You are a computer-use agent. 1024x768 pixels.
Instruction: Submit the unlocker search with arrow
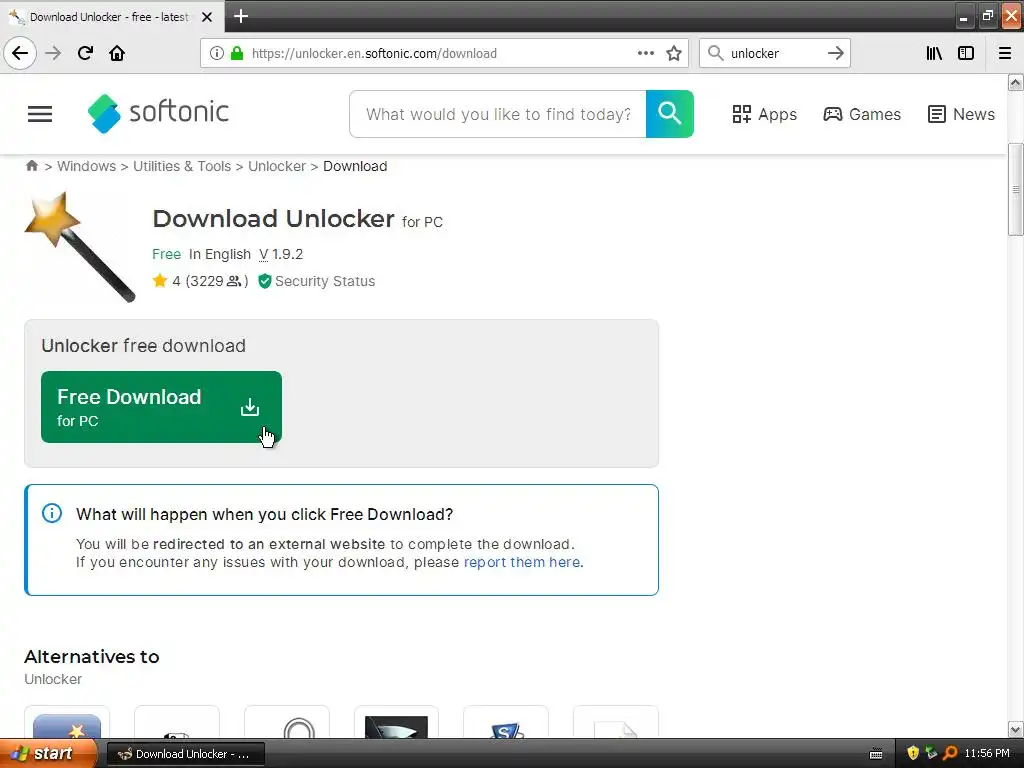pyautogui.click(x=835, y=54)
